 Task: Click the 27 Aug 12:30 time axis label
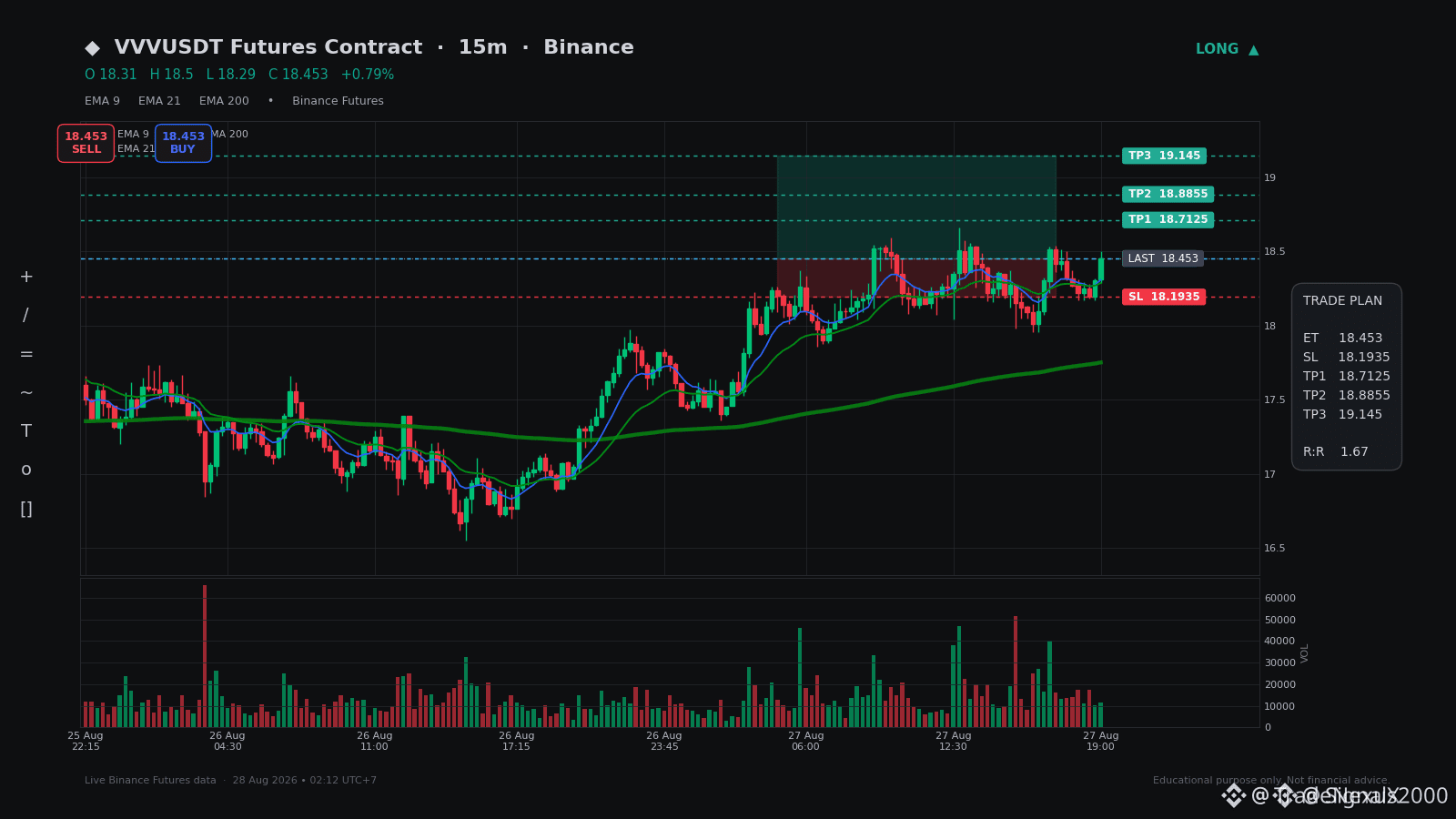pos(954,742)
